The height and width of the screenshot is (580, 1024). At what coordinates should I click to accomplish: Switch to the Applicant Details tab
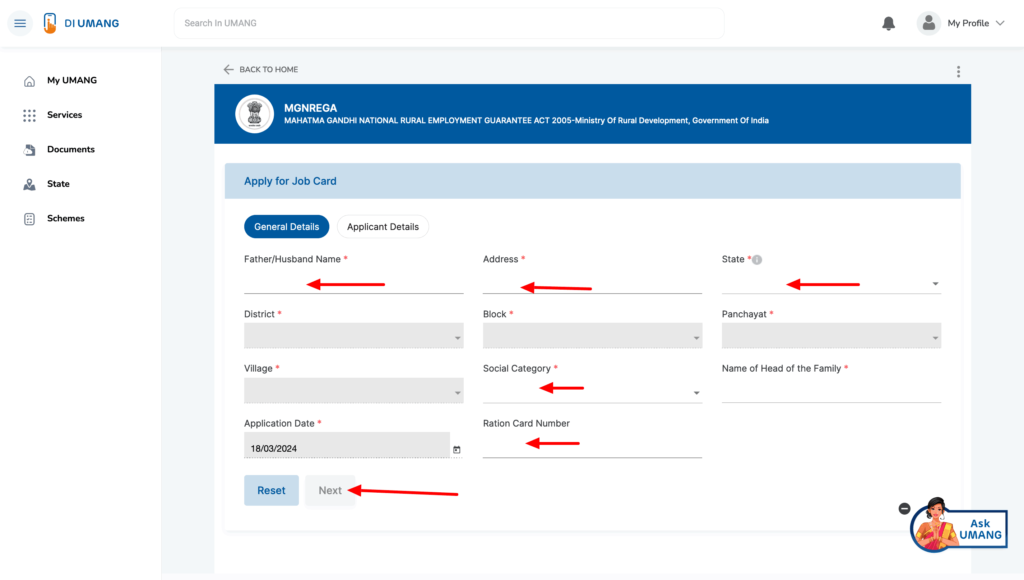(x=383, y=226)
